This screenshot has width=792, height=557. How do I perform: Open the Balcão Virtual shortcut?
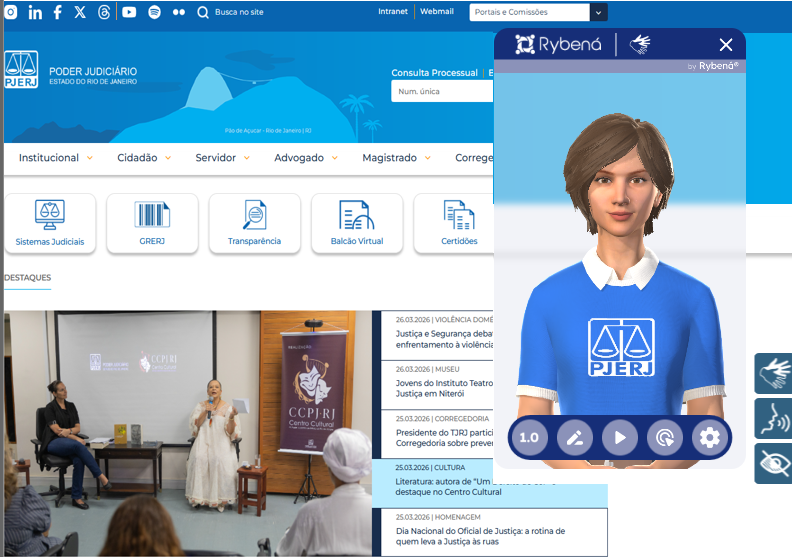tap(357, 222)
